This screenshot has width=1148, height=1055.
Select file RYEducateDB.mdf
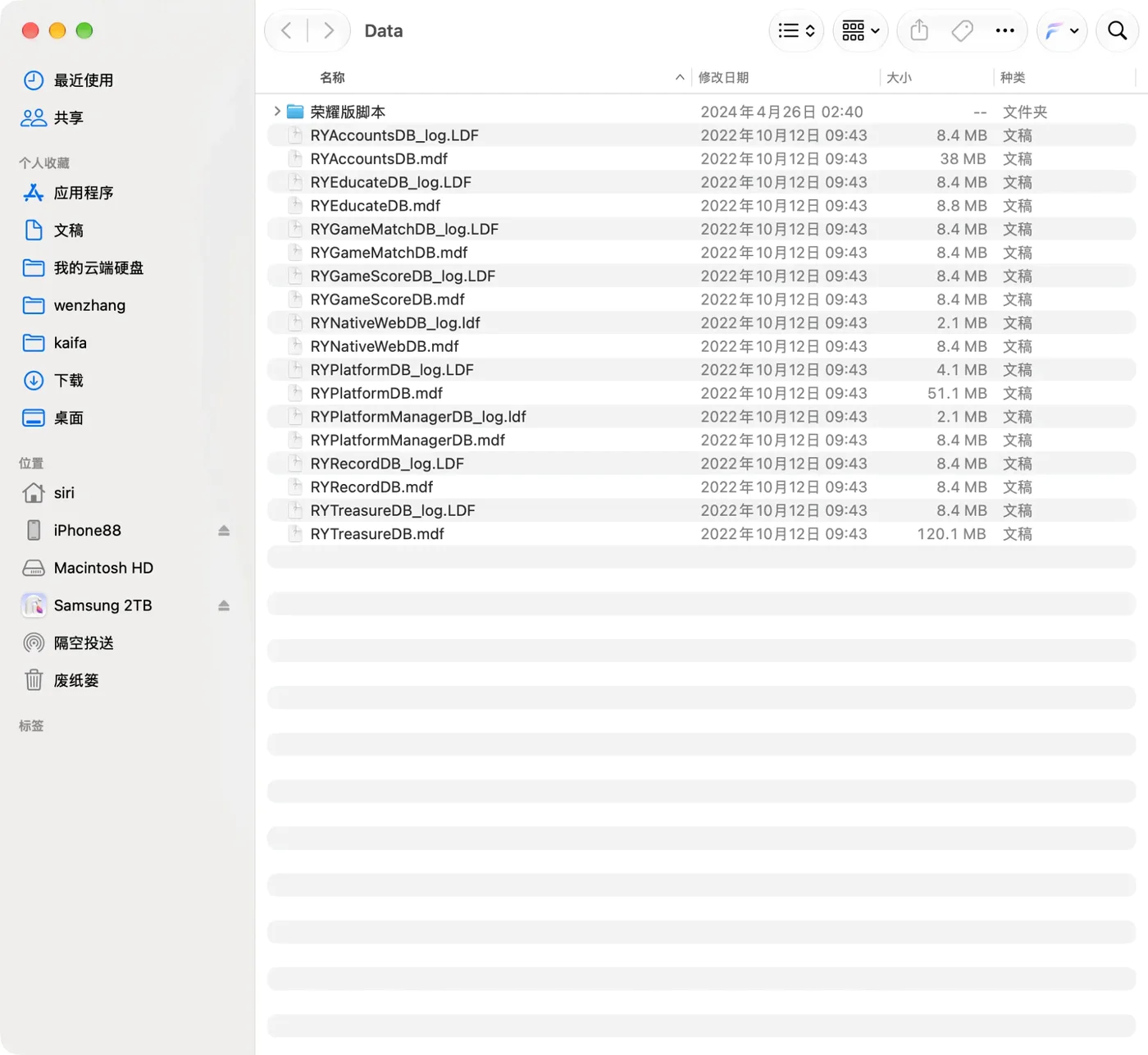pos(701,206)
